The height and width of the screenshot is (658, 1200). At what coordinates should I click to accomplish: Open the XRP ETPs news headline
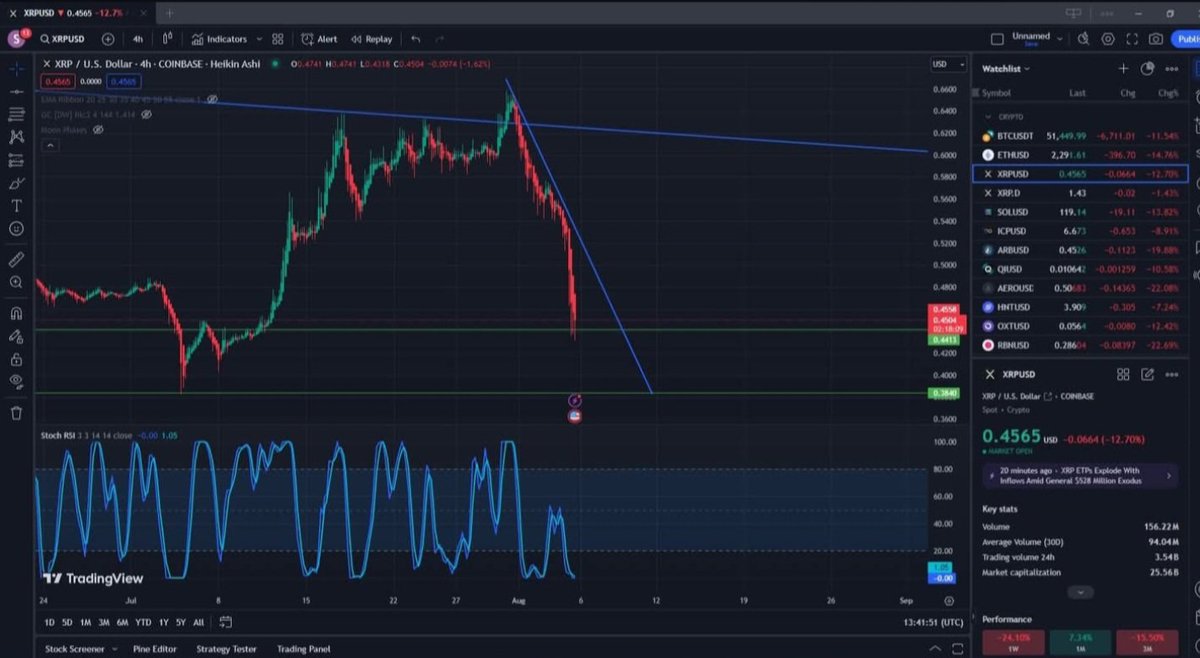1080,476
